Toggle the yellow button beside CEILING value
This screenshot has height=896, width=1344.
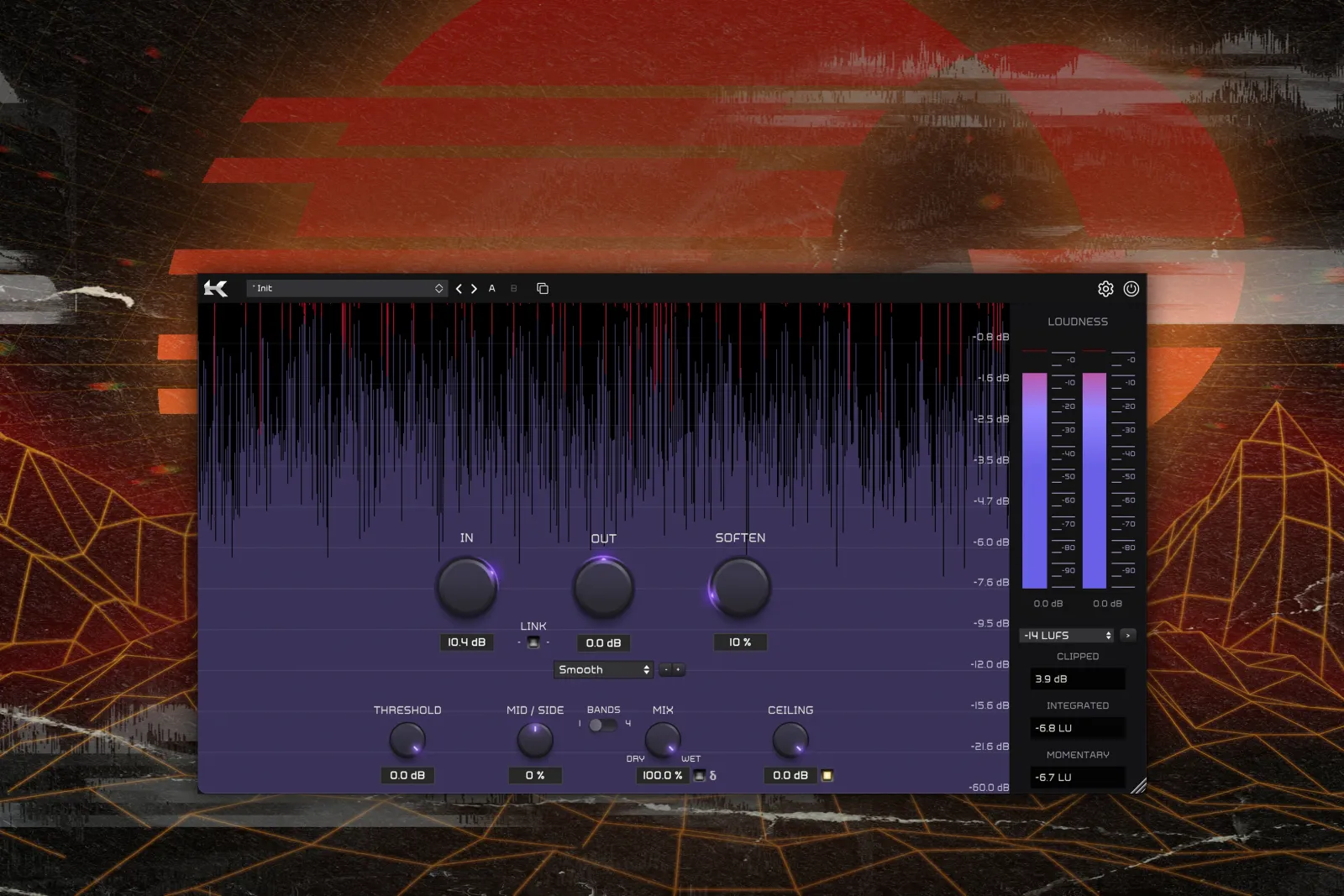pyautogui.click(x=827, y=776)
